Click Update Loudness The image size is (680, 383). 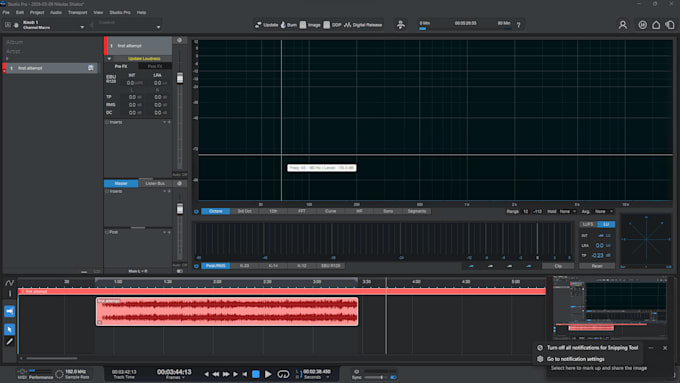(144, 59)
